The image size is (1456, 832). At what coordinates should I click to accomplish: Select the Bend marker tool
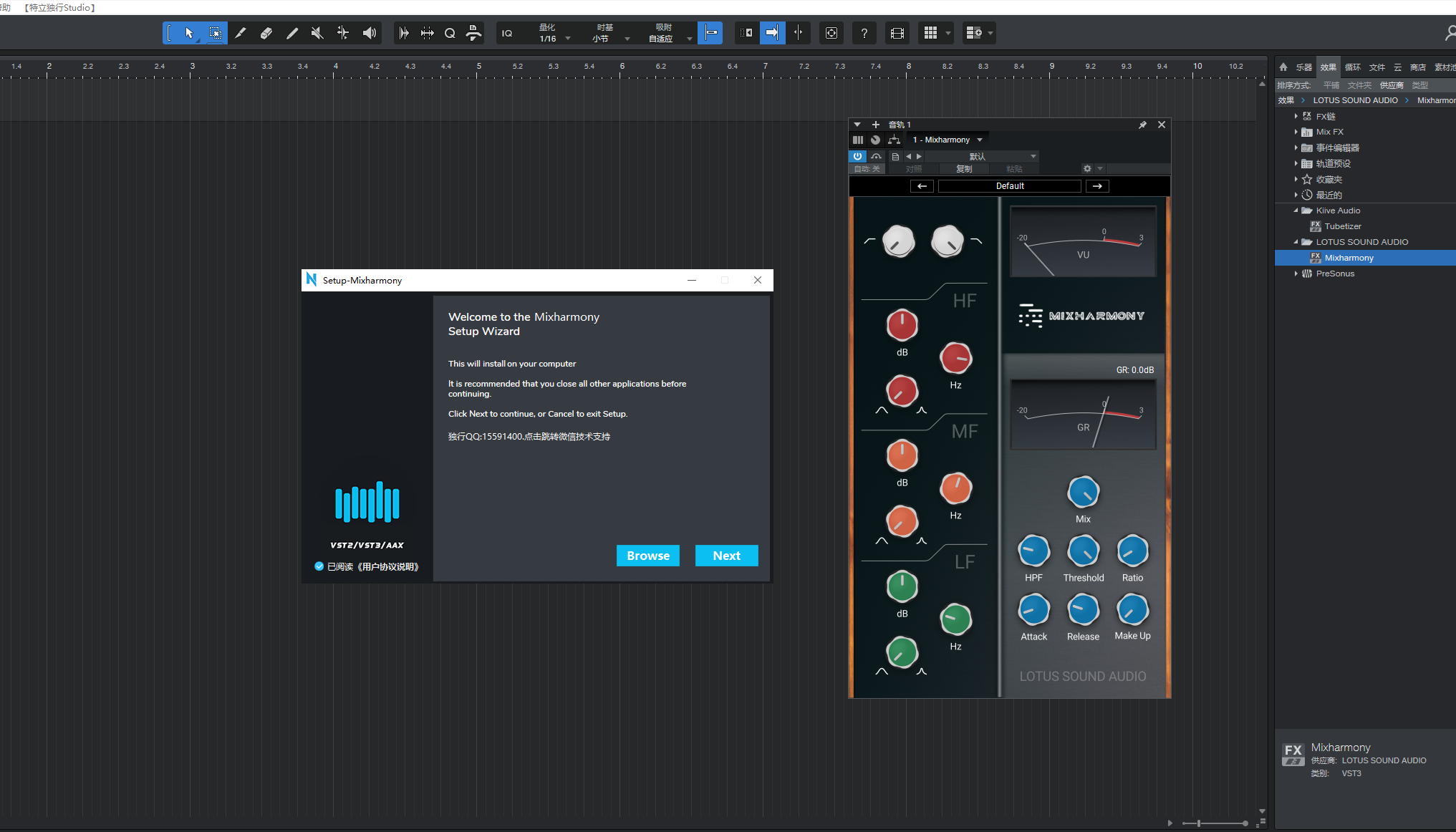click(343, 33)
